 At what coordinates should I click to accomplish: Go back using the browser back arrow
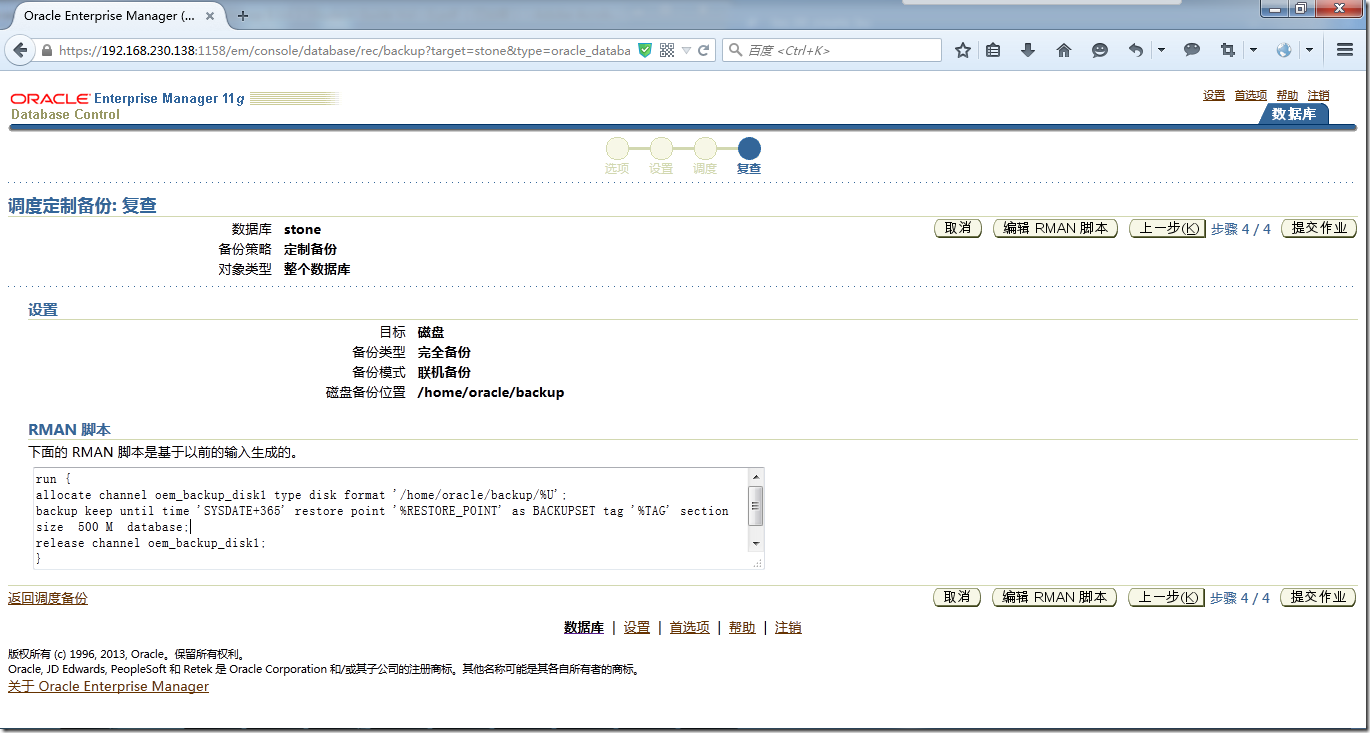click(22, 50)
